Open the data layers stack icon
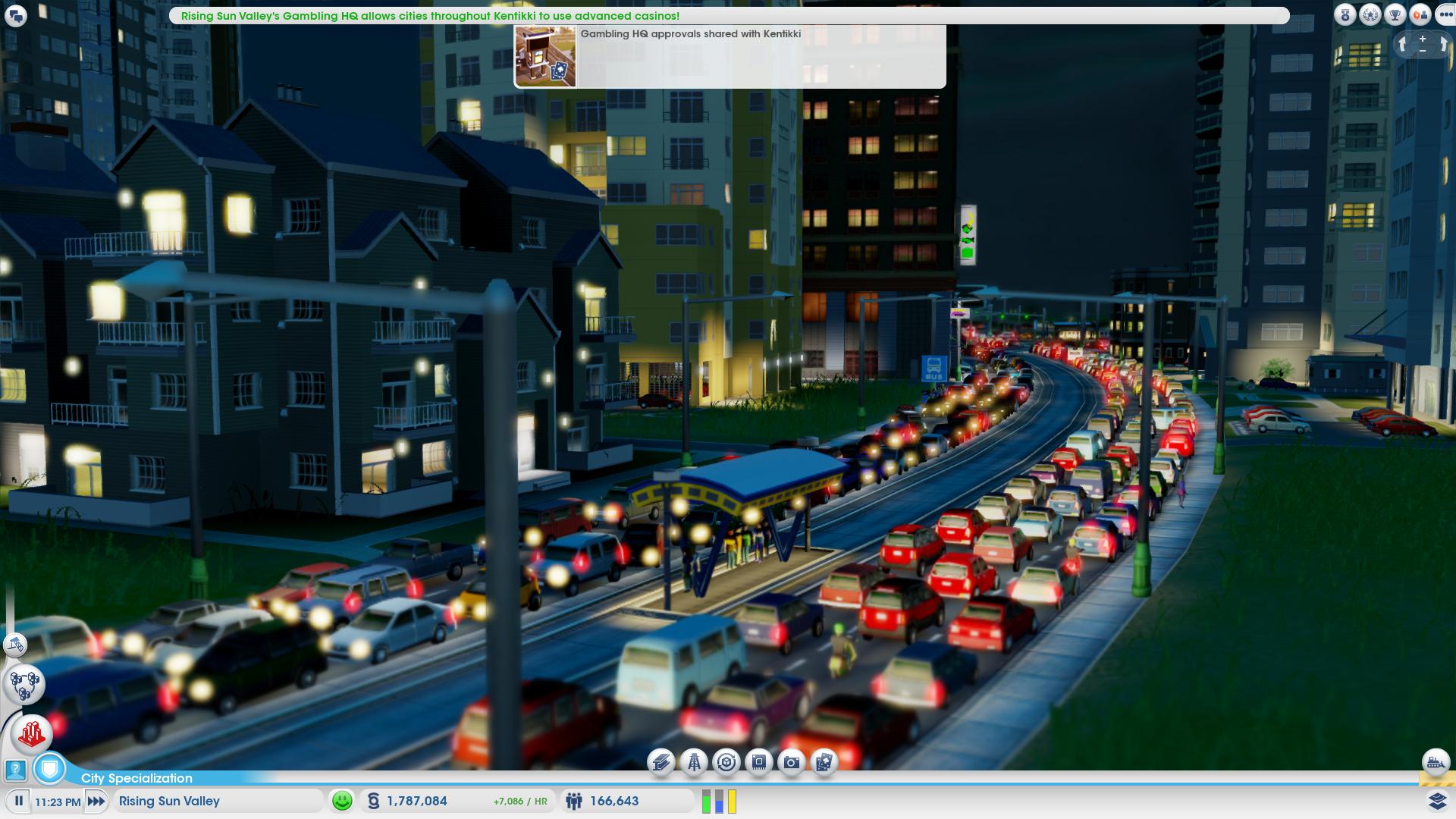The image size is (1456, 819). pyautogui.click(x=1438, y=801)
